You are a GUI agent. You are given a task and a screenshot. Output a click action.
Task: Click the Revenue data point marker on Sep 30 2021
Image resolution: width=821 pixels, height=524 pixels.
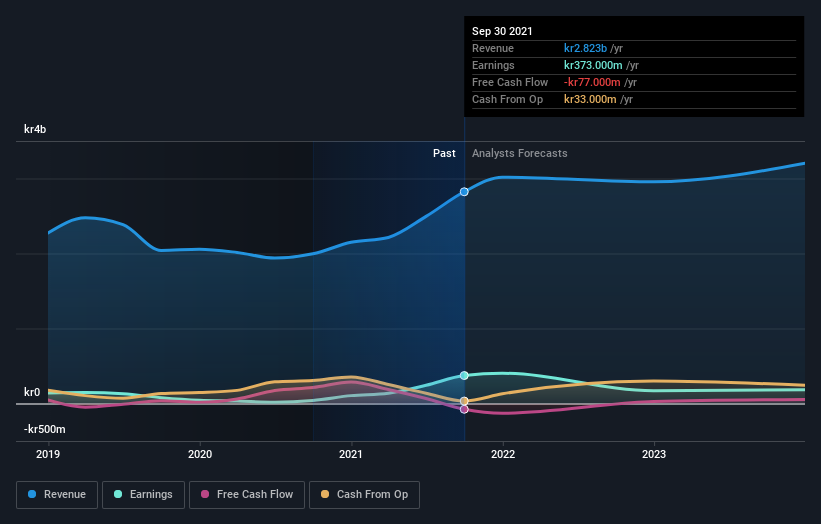tap(464, 192)
